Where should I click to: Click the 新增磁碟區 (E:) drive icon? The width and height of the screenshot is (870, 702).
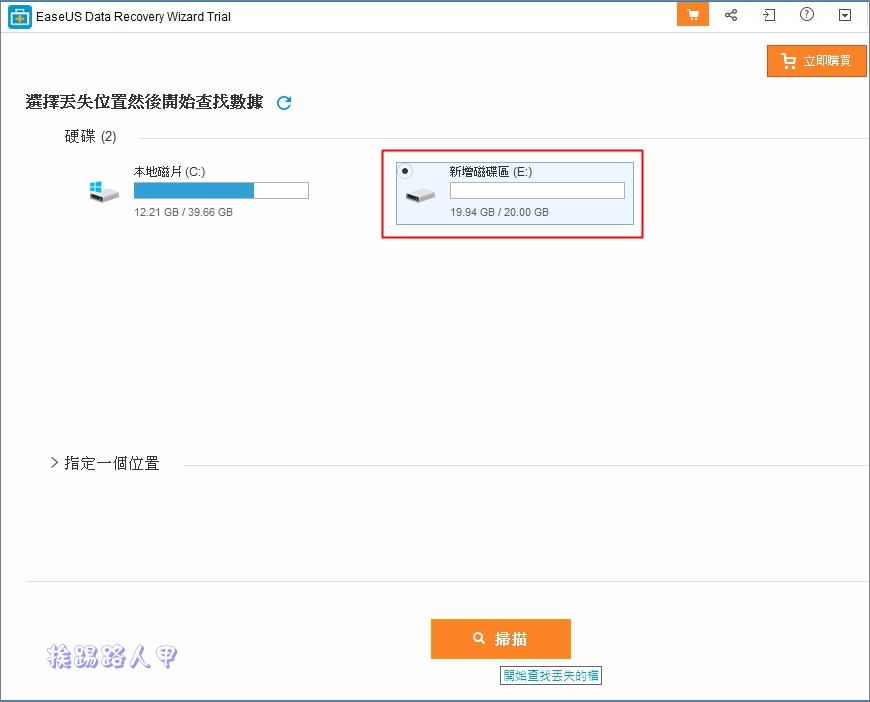click(420, 195)
